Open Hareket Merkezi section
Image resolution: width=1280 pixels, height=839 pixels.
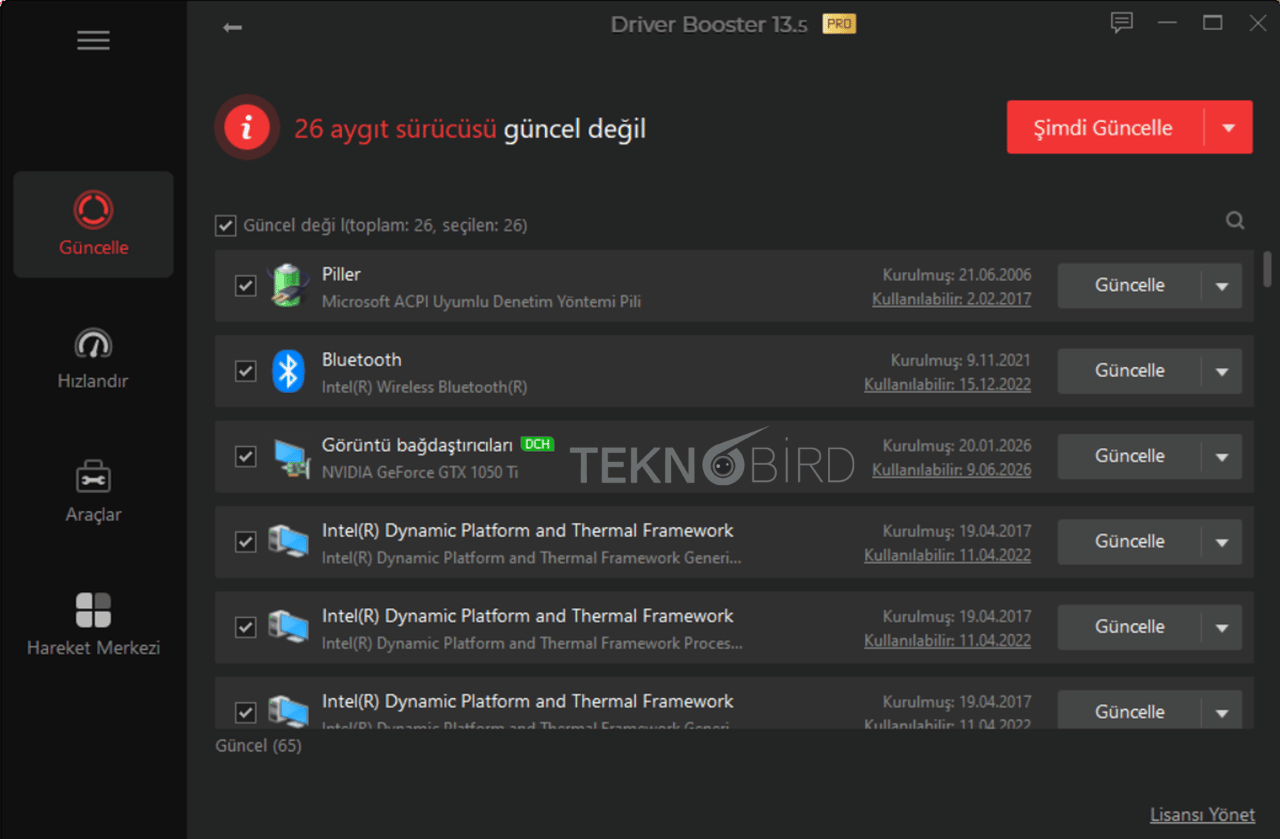point(93,624)
